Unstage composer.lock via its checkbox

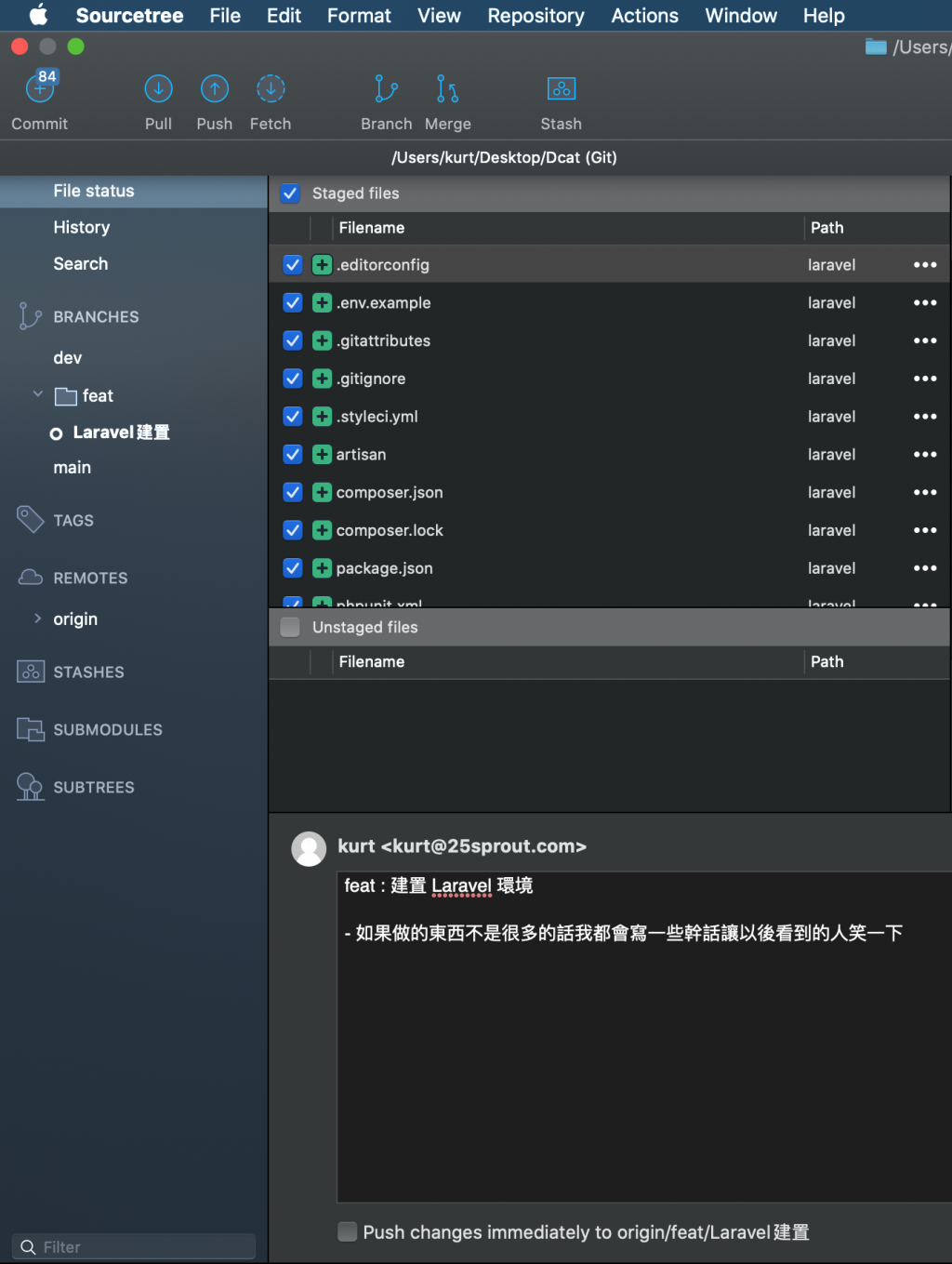[x=293, y=530]
